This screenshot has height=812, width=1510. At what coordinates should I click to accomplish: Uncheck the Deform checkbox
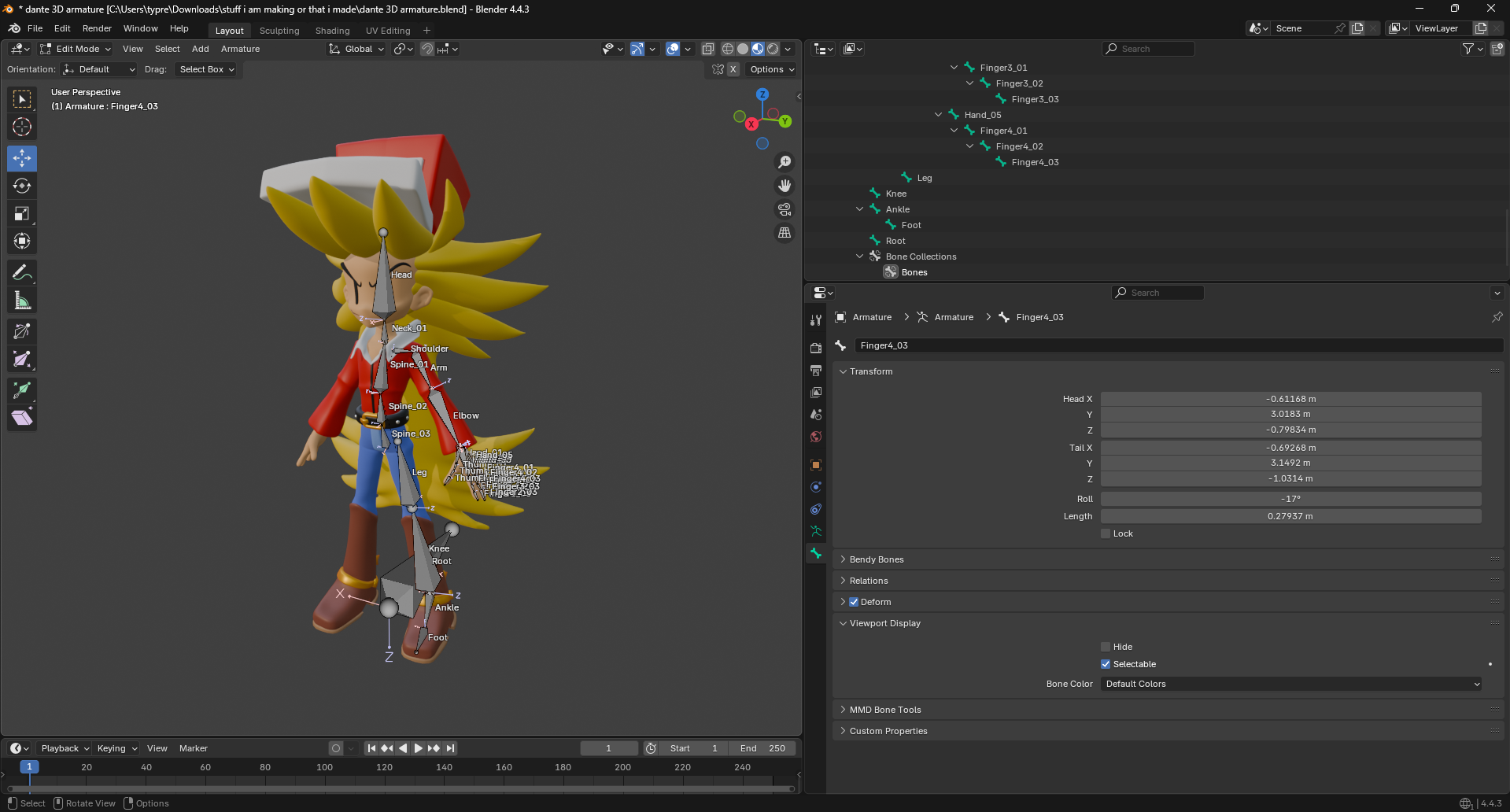(854, 602)
